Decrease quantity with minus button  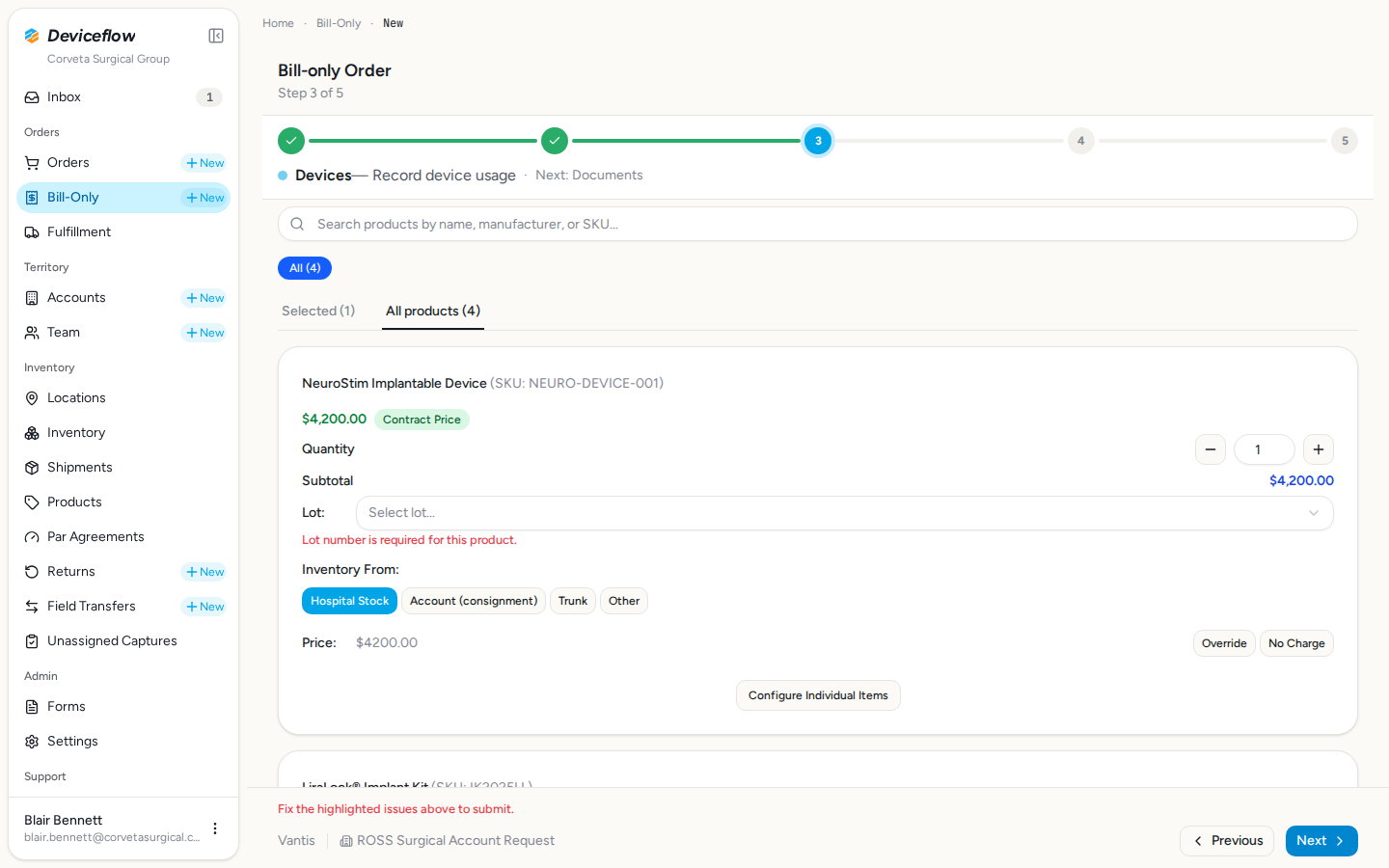coord(1211,449)
